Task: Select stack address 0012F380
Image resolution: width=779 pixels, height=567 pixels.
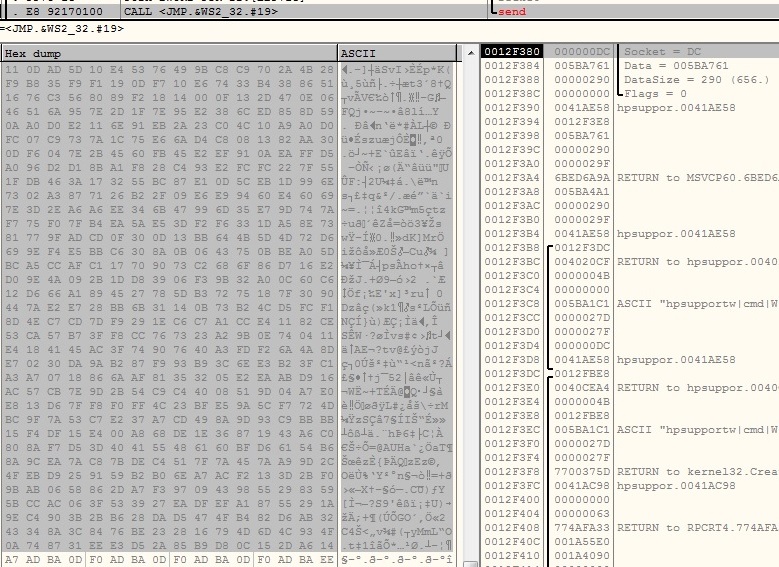Action: pyautogui.click(x=512, y=52)
